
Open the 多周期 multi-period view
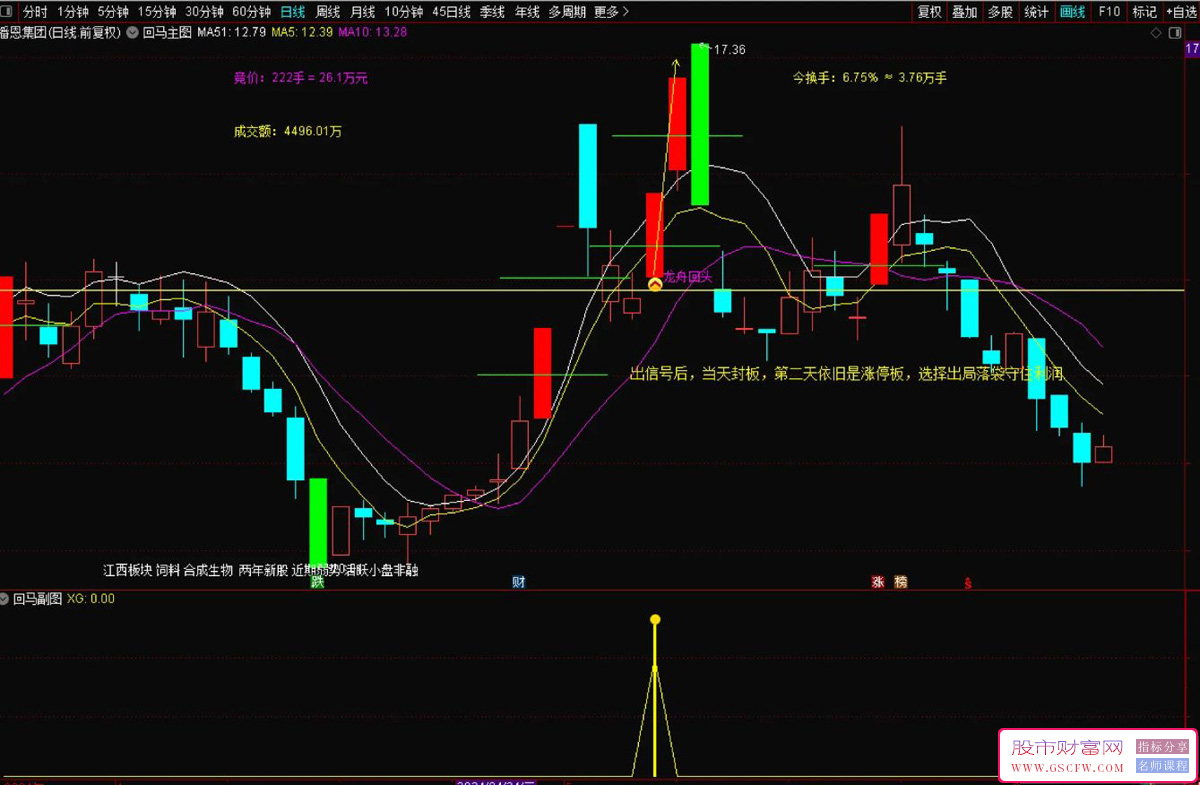tap(567, 12)
